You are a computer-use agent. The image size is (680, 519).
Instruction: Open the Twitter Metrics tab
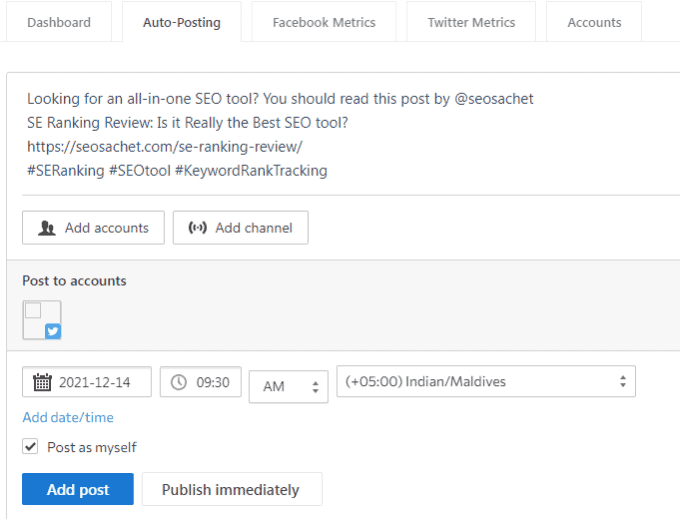(471, 22)
